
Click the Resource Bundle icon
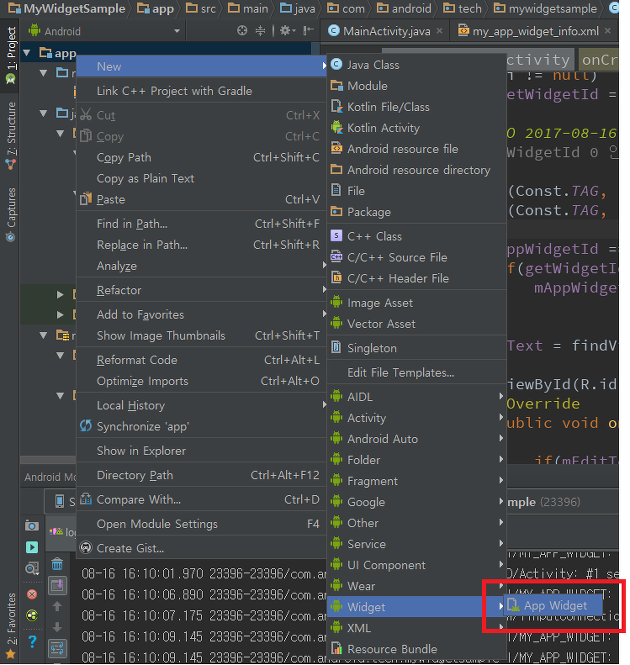click(336, 648)
